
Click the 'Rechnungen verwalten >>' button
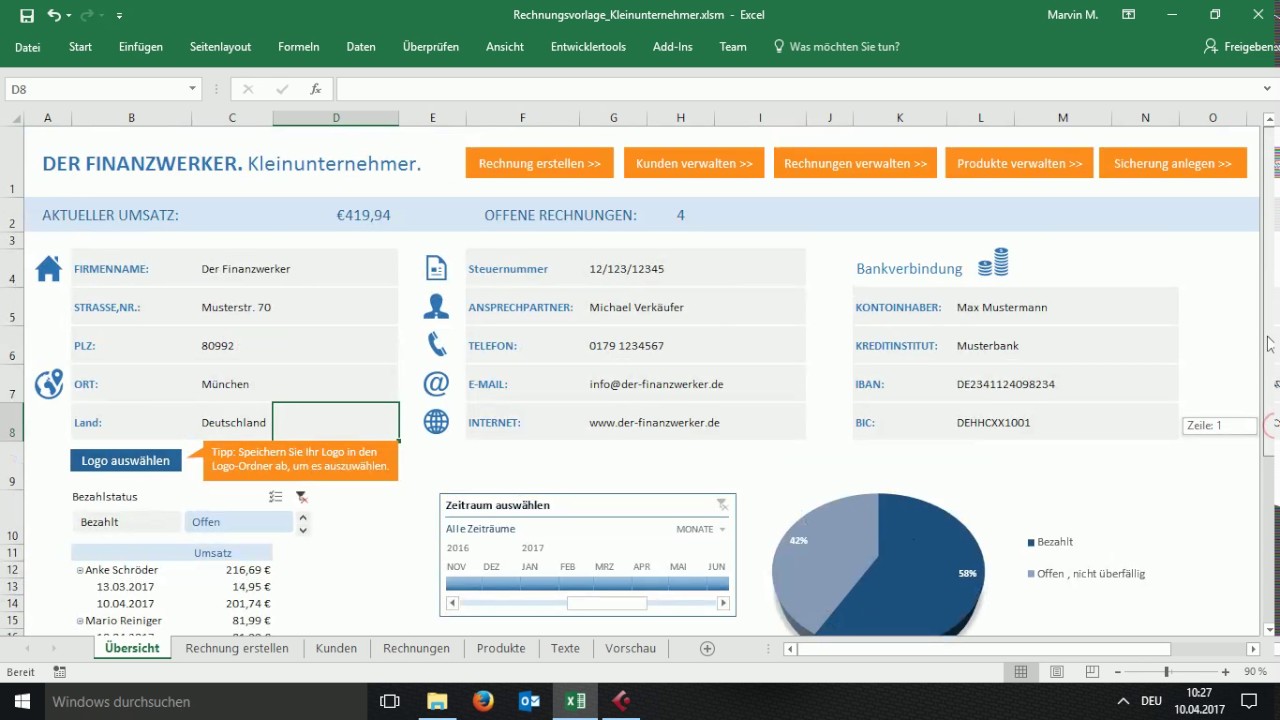point(855,163)
